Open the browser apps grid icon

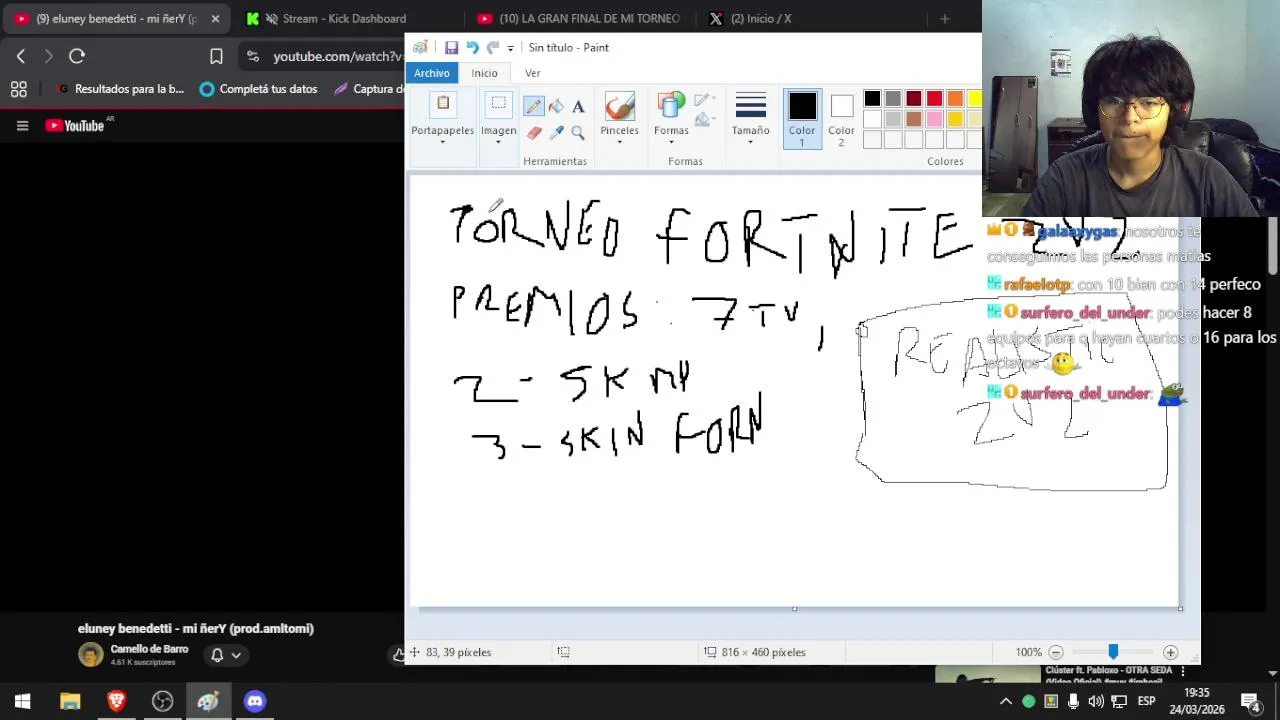(18, 89)
